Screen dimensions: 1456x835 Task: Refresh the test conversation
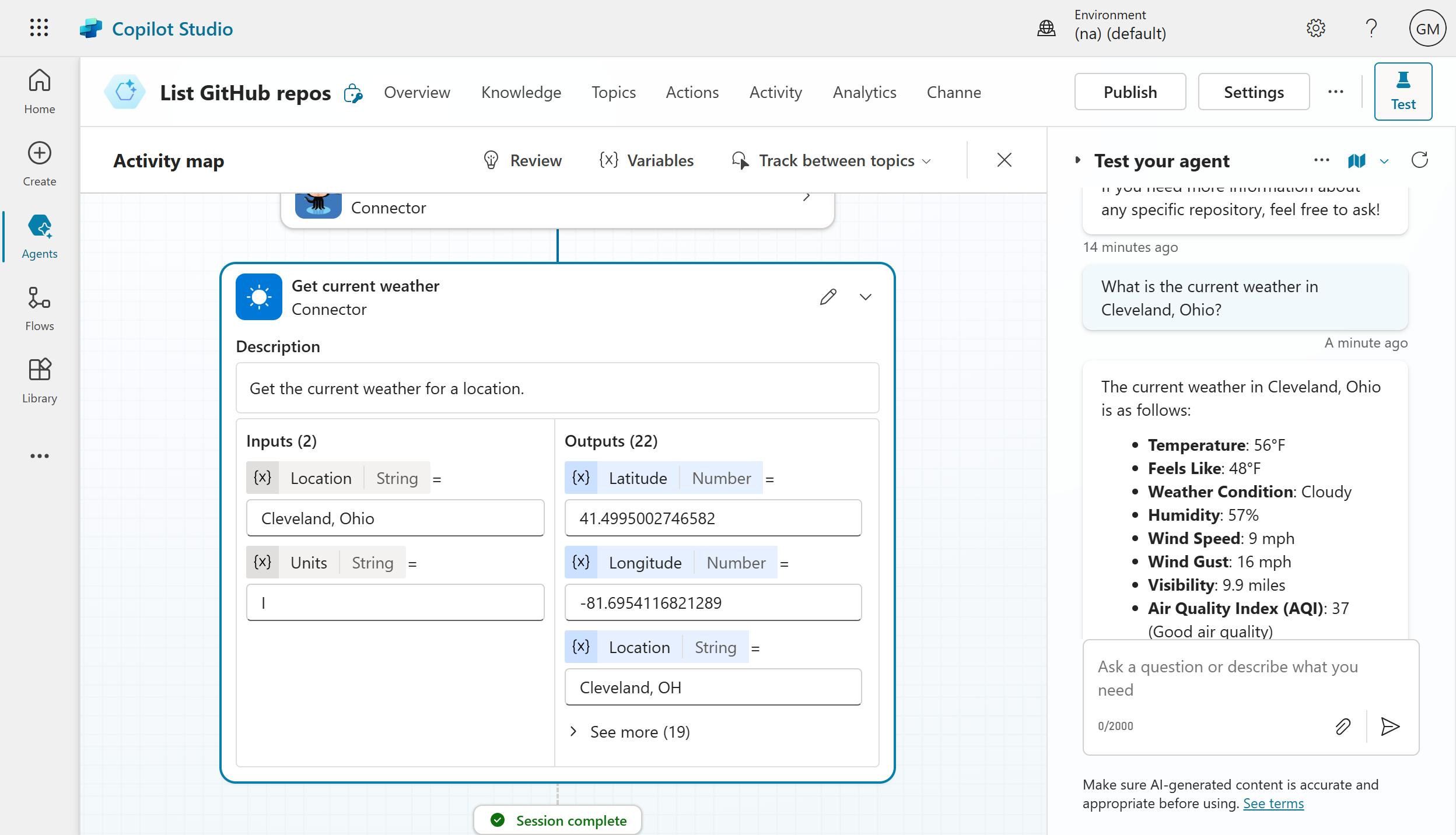(1419, 160)
